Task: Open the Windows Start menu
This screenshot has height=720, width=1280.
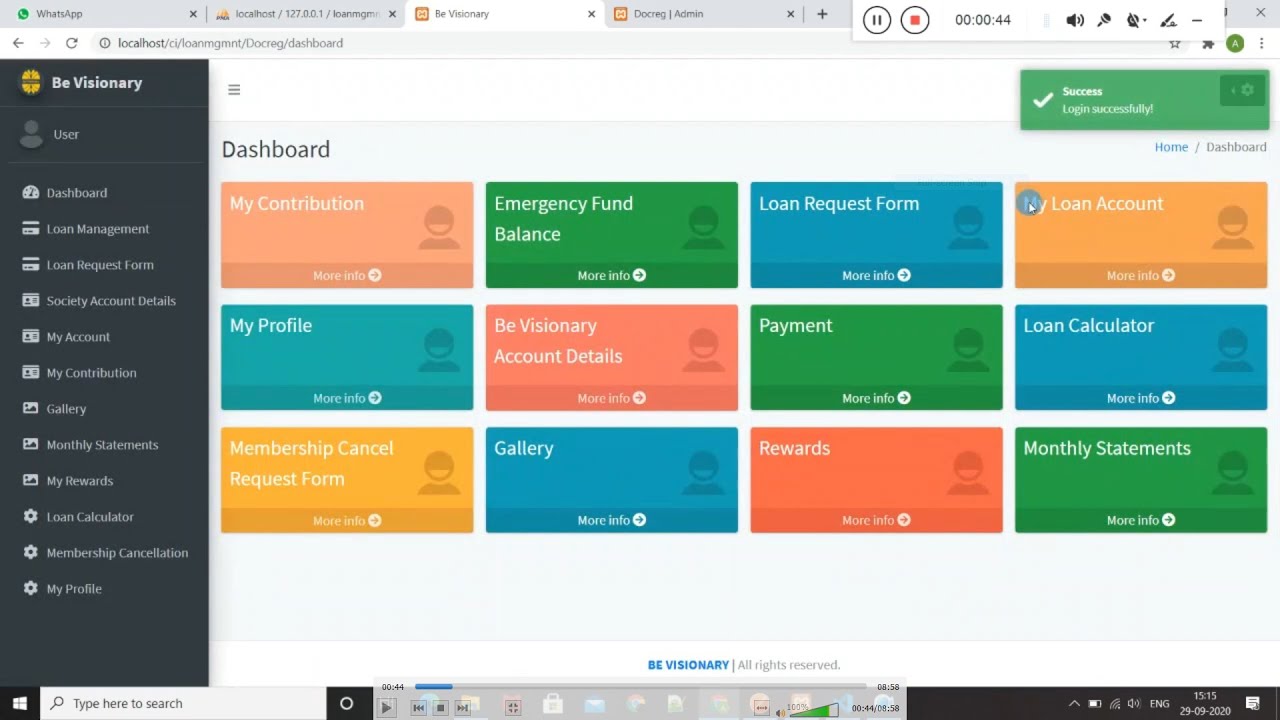Action: tap(19, 703)
